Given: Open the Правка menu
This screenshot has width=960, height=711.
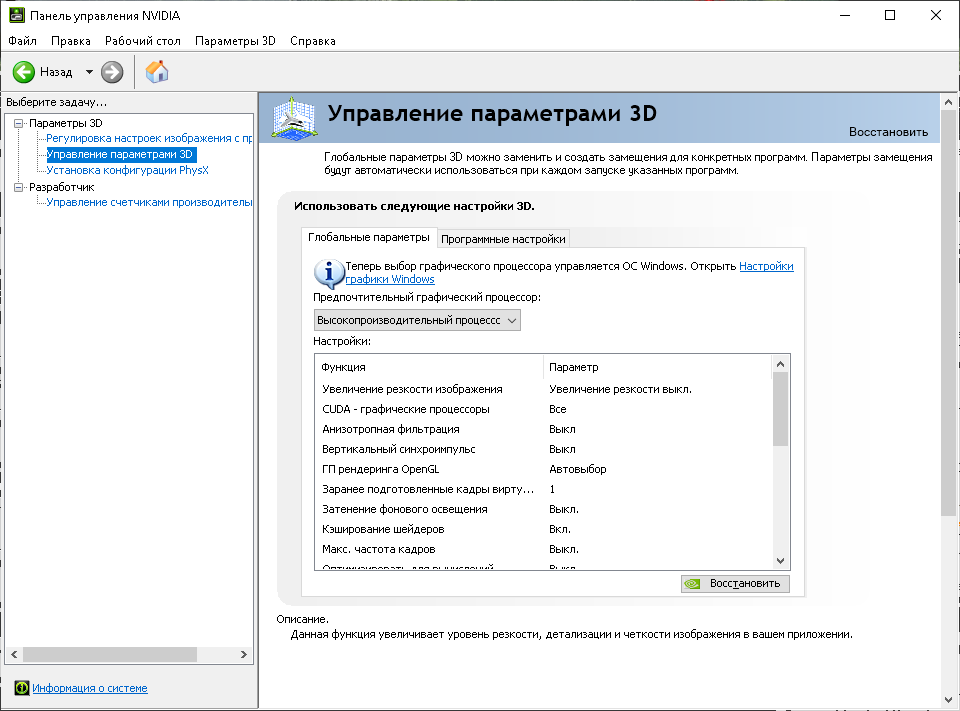Looking at the screenshot, I should pyautogui.click(x=71, y=41).
